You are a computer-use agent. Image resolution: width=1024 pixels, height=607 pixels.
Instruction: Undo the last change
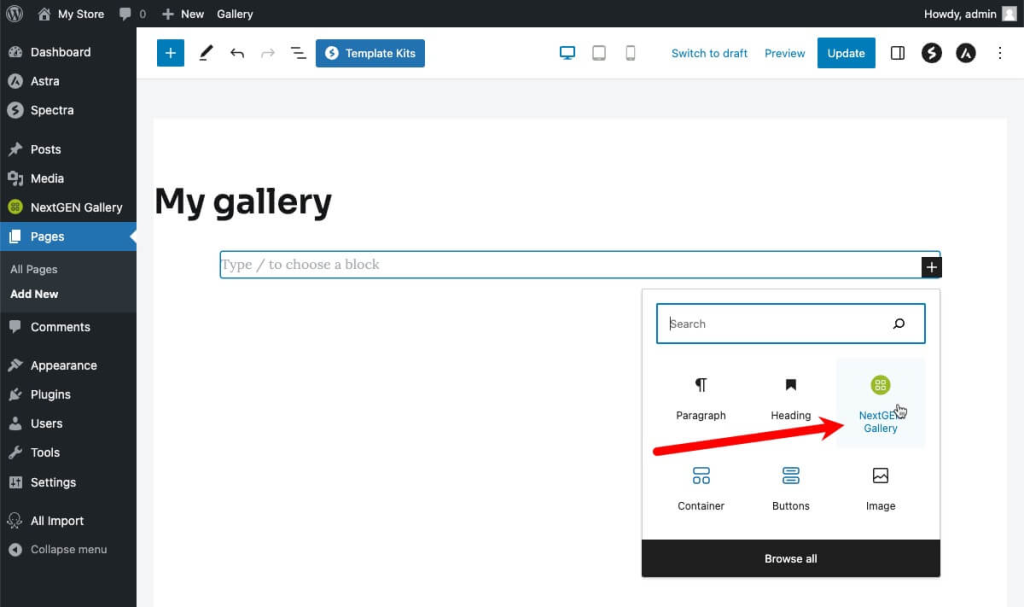pyautogui.click(x=237, y=53)
